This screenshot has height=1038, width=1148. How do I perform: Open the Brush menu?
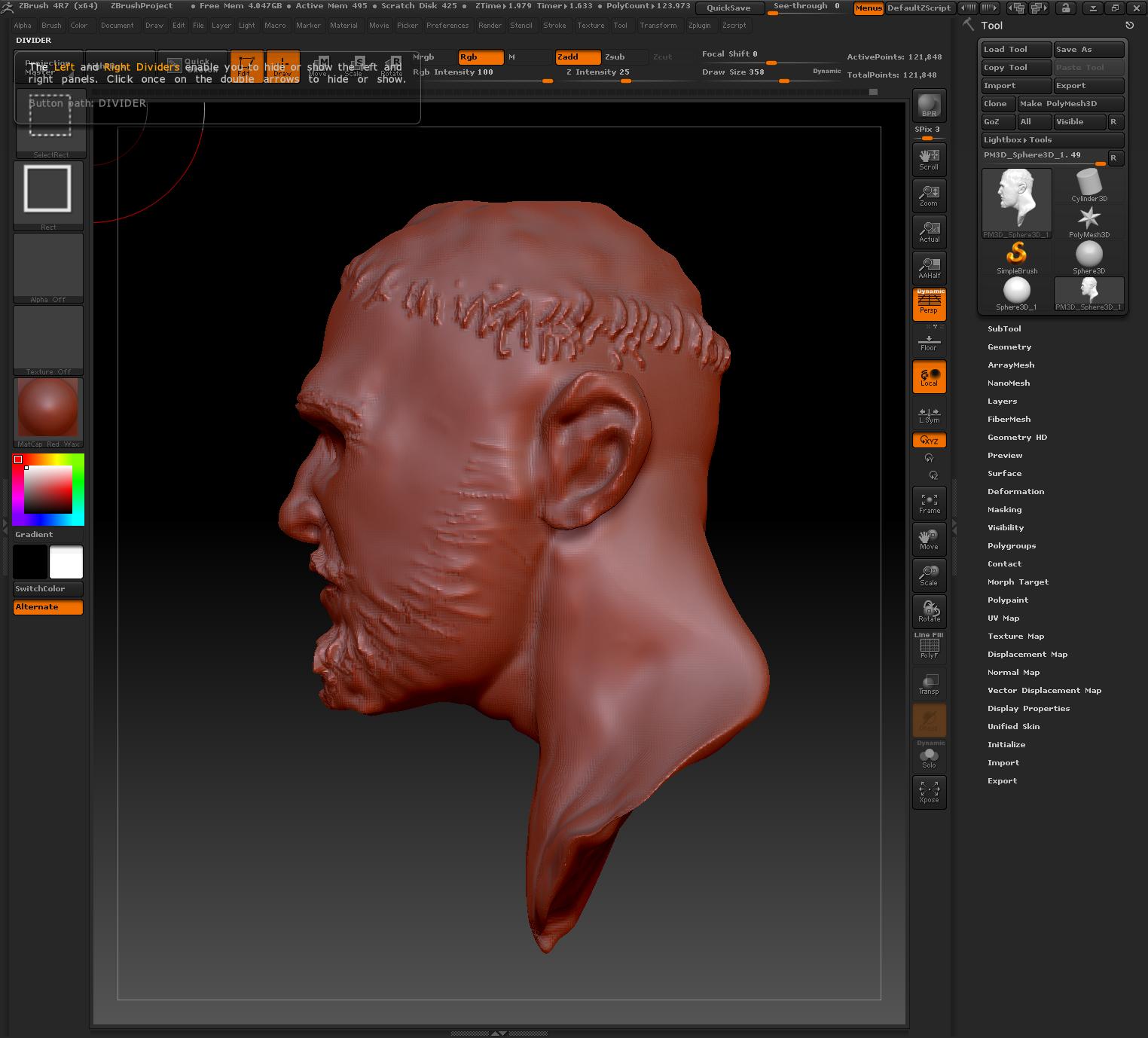(51, 26)
